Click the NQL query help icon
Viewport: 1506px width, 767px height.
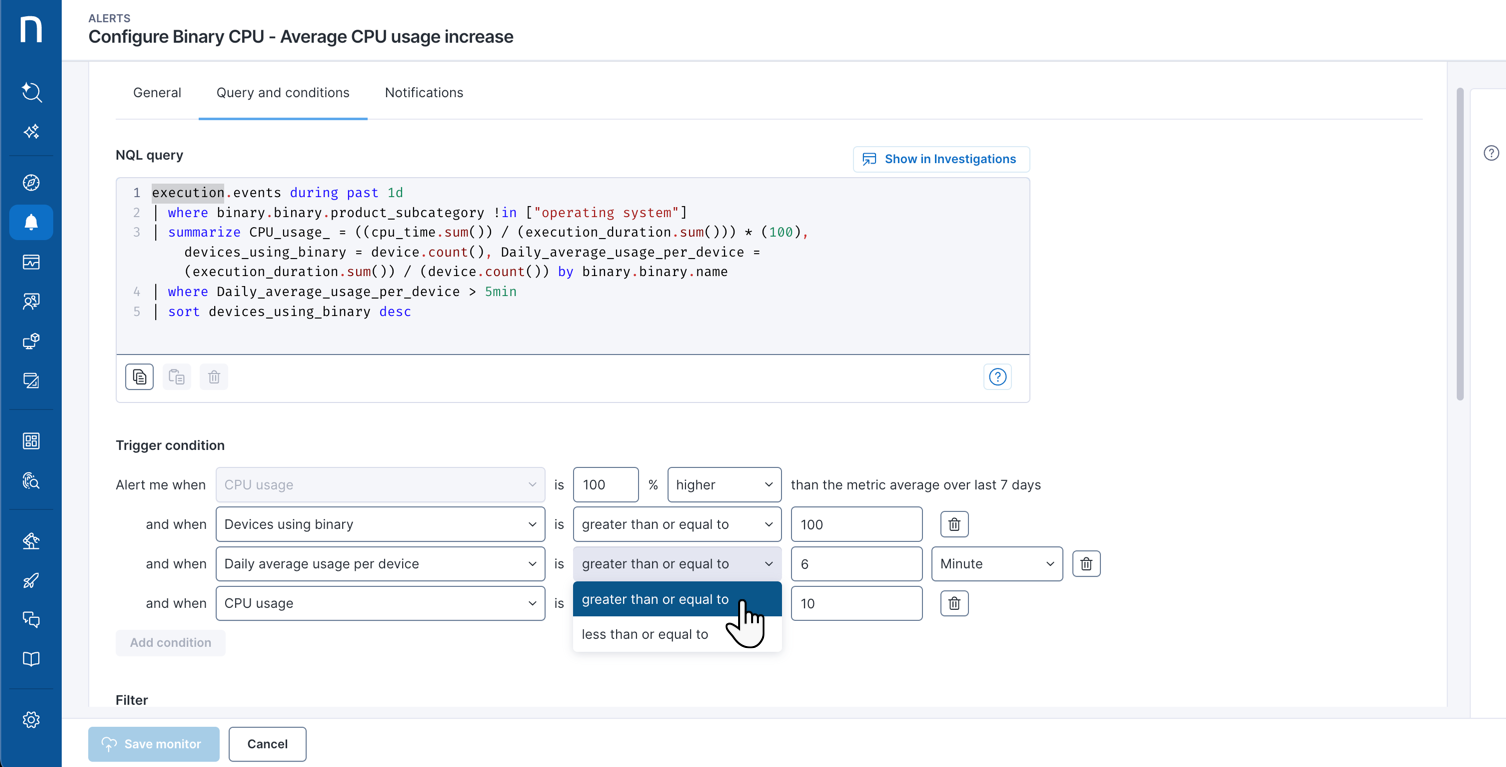point(997,377)
